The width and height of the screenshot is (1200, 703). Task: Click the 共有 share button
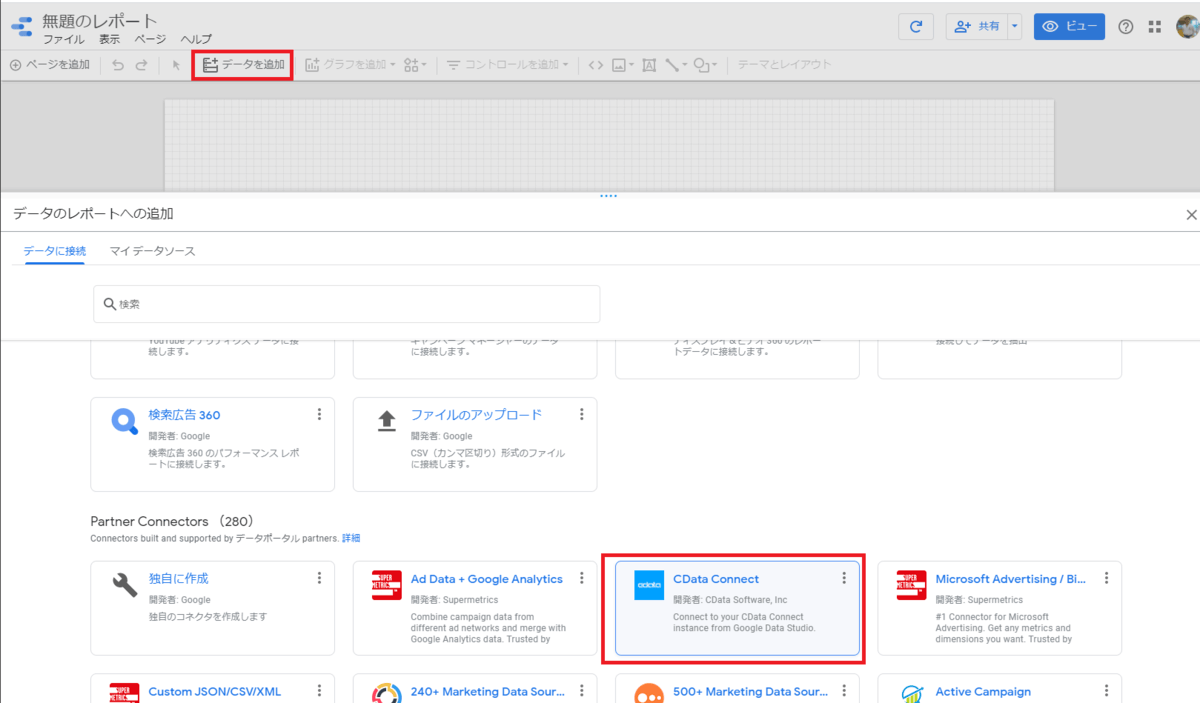coord(976,27)
